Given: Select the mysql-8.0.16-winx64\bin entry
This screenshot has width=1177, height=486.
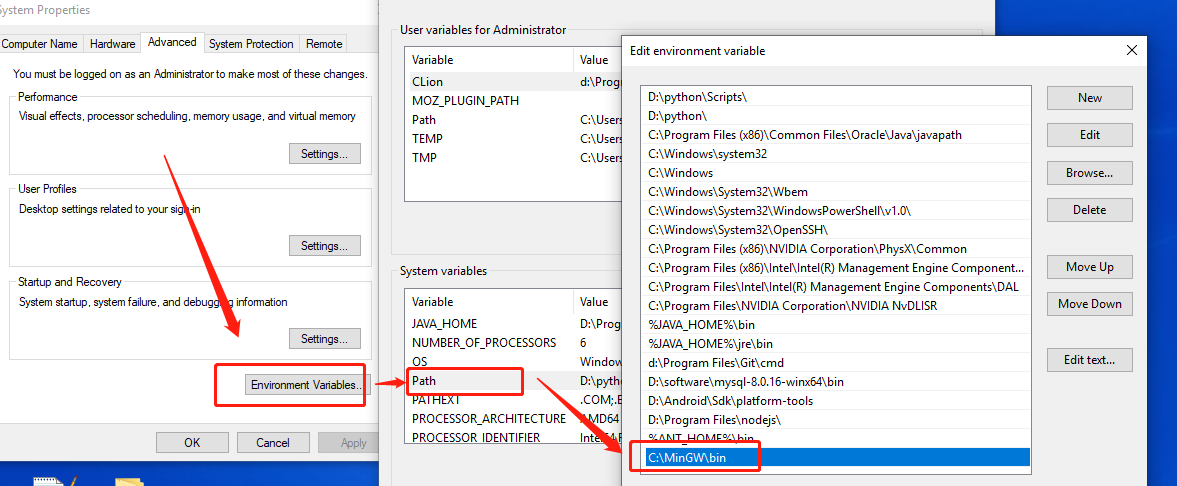Looking at the screenshot, I should click(x=838, y=382).
